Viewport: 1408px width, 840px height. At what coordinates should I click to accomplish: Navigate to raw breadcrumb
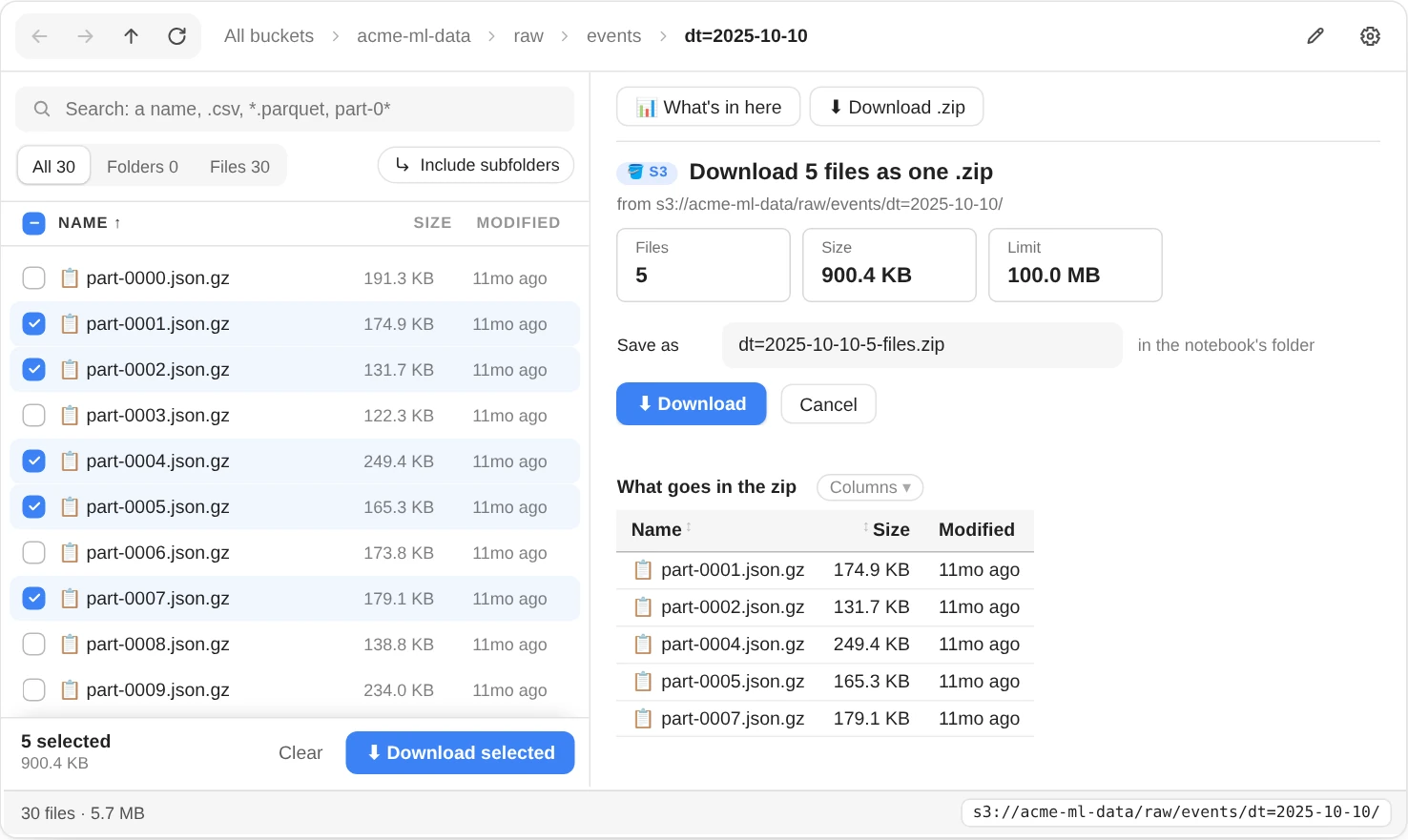coord(528,36)
